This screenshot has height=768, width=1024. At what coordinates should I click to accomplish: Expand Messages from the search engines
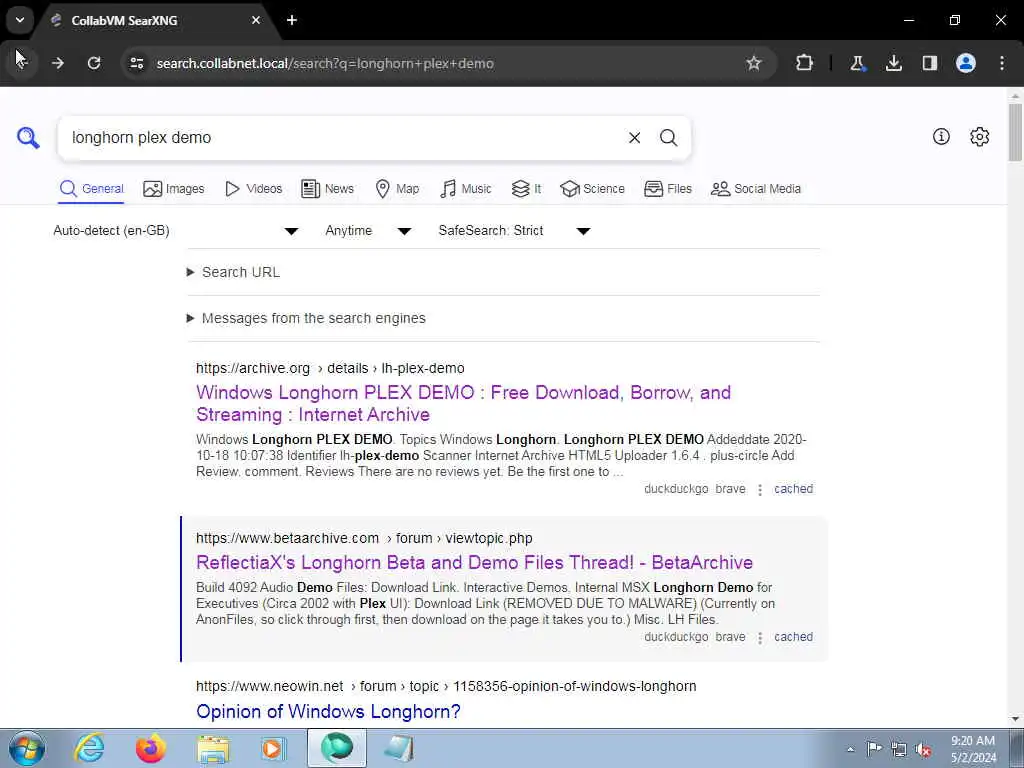[306, 318]
